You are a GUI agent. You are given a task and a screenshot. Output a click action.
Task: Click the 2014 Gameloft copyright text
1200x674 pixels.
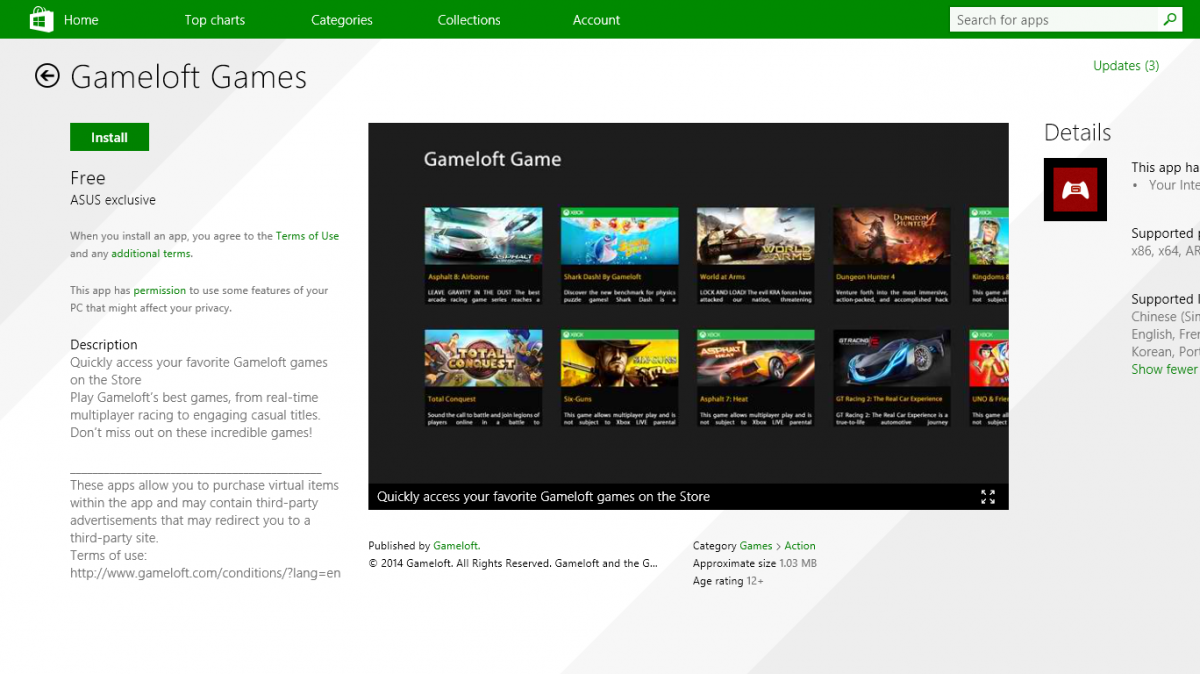coord(513,564)
